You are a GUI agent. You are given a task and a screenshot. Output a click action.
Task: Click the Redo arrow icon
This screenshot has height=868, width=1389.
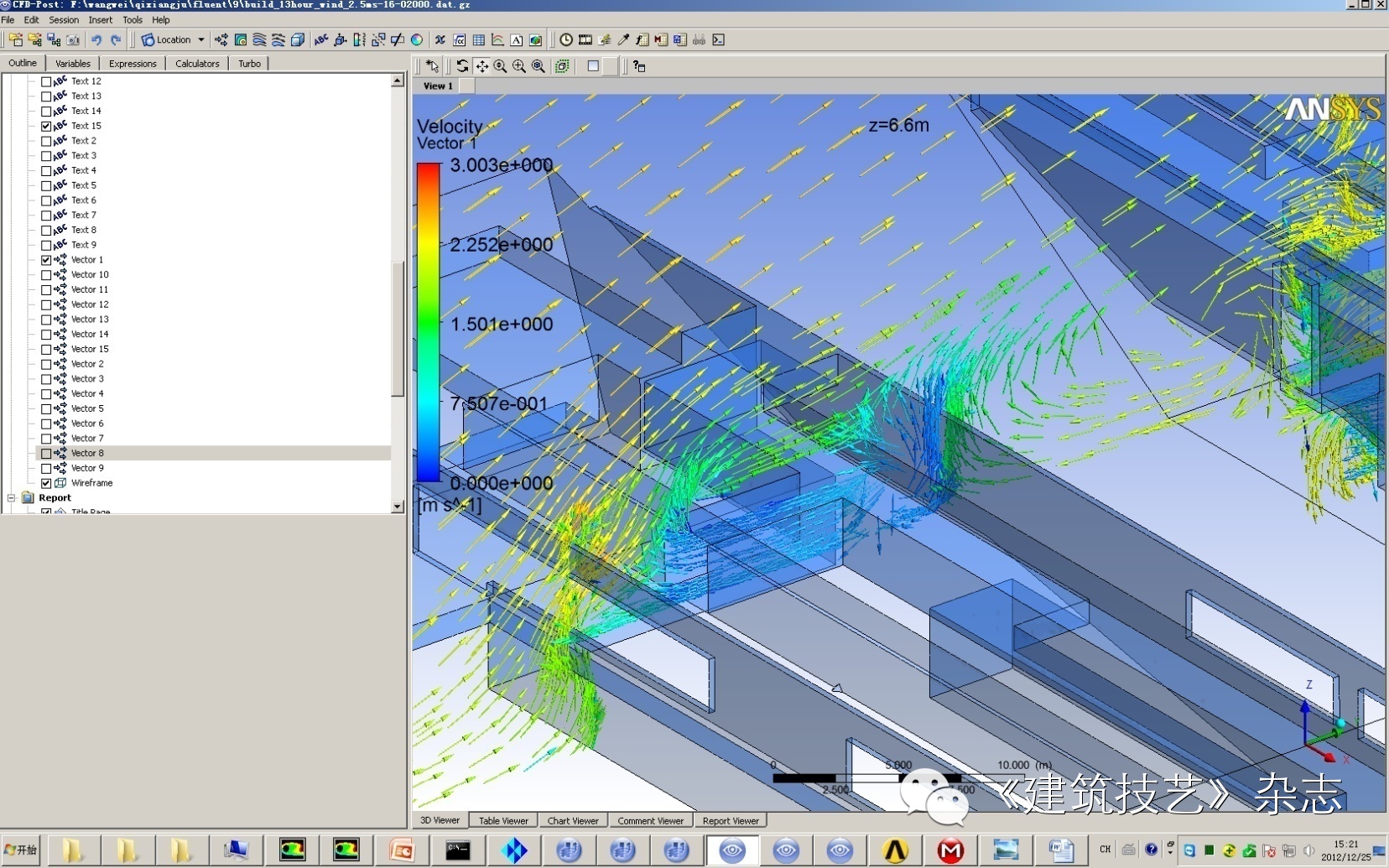pyautogui.click(x=116, y=39)
